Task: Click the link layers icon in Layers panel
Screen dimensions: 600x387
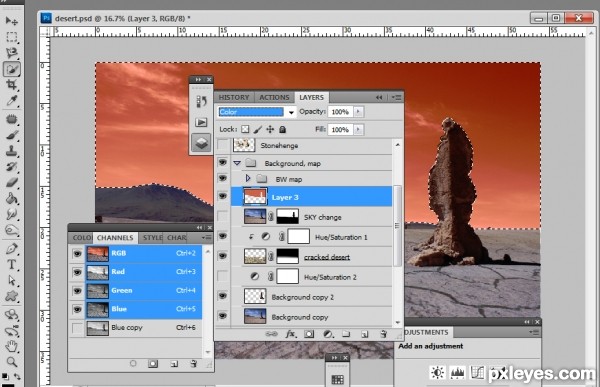Action: pos(271,334)
